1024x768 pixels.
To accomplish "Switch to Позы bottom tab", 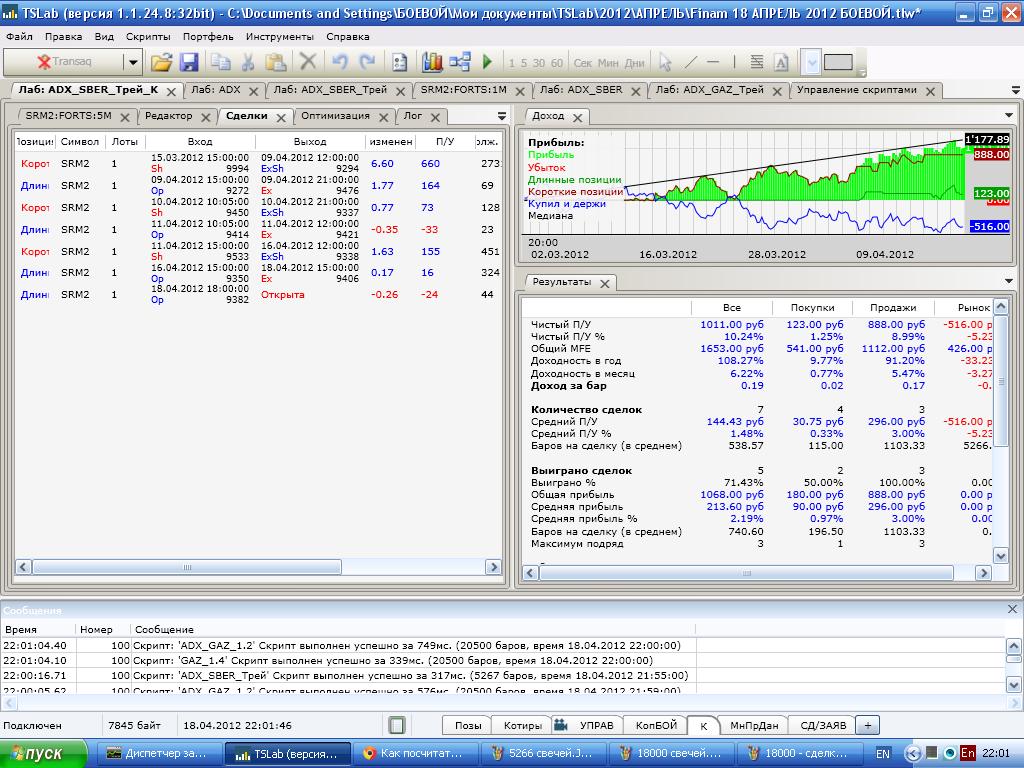I will (x=468, y=726).
